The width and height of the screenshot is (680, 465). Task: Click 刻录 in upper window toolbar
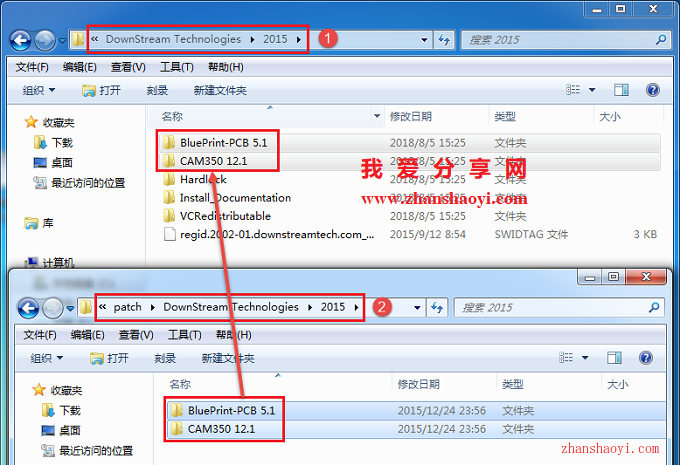pyautogui.click(x=157, y=90)
